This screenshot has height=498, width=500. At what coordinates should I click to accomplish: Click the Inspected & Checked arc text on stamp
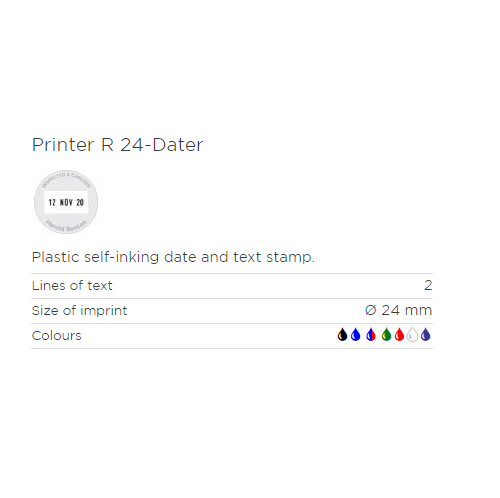tap(66, 179)
